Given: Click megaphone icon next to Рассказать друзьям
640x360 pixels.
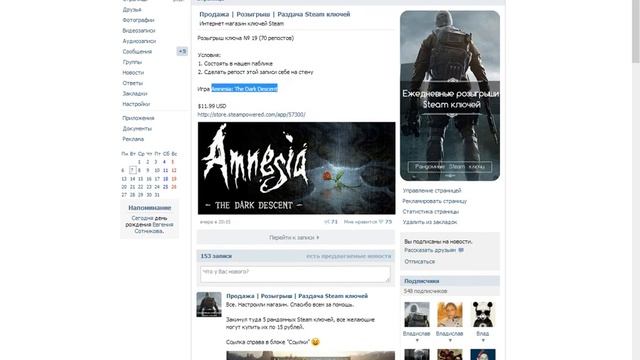Looking at the screenshot, I should pyautogui.click(x=461, y=250).
